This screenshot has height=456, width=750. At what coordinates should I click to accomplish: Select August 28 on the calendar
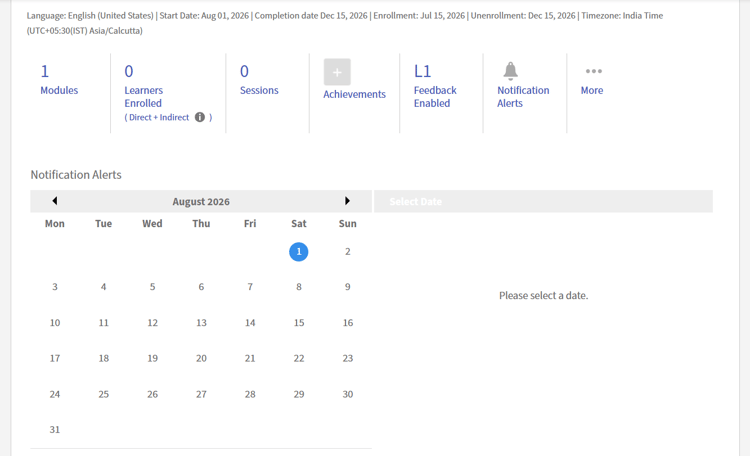(250, 394)
